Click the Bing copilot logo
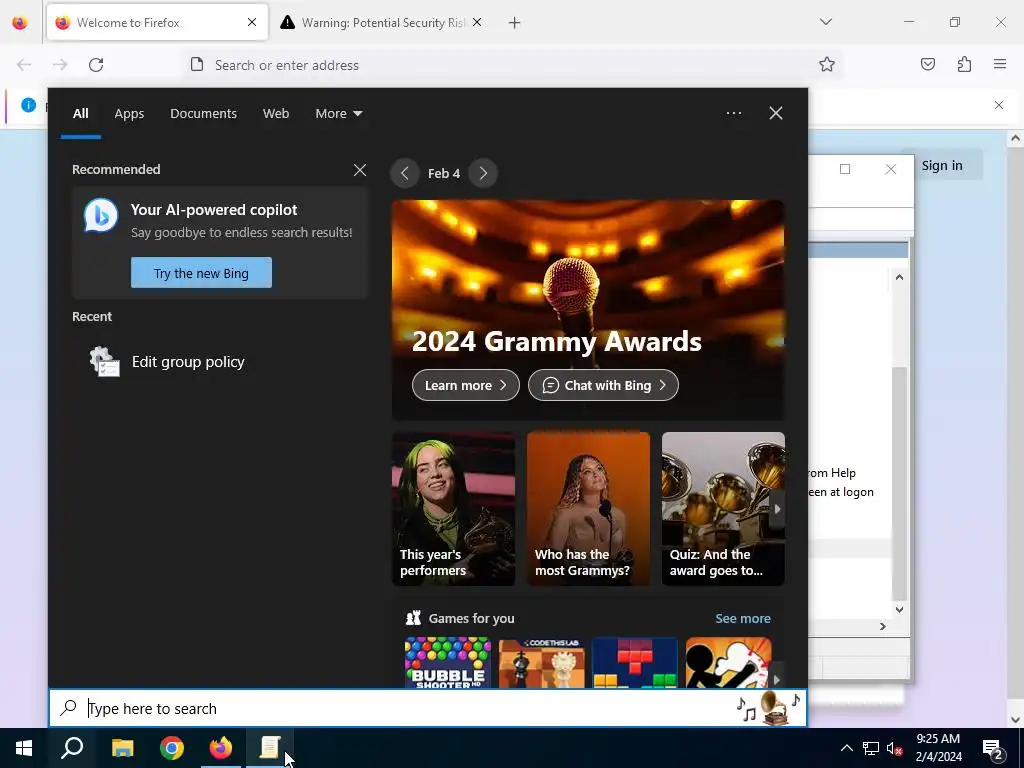 (x=101, y=216)
